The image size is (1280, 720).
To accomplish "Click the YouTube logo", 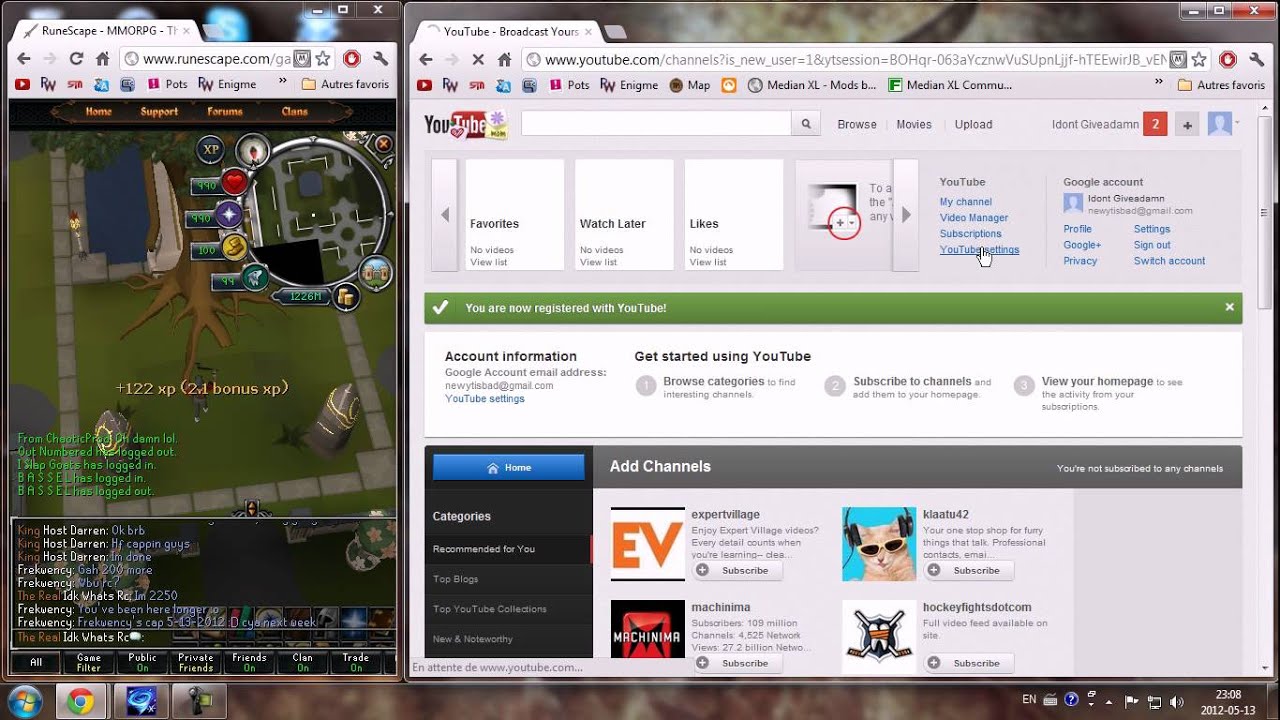I will (465, 124).
